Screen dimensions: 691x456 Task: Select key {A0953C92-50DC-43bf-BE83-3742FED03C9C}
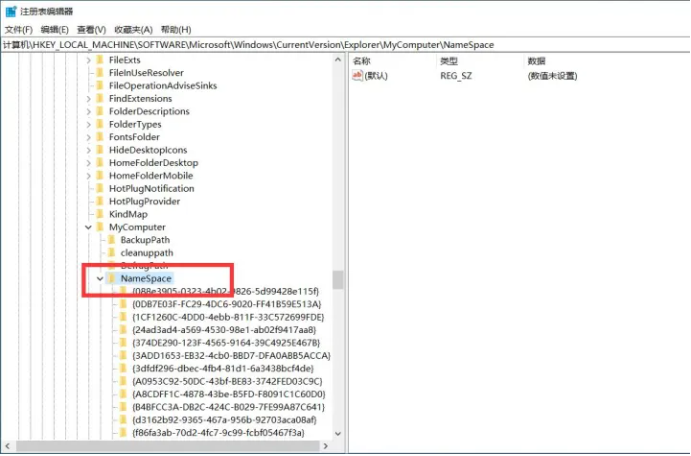227,382
